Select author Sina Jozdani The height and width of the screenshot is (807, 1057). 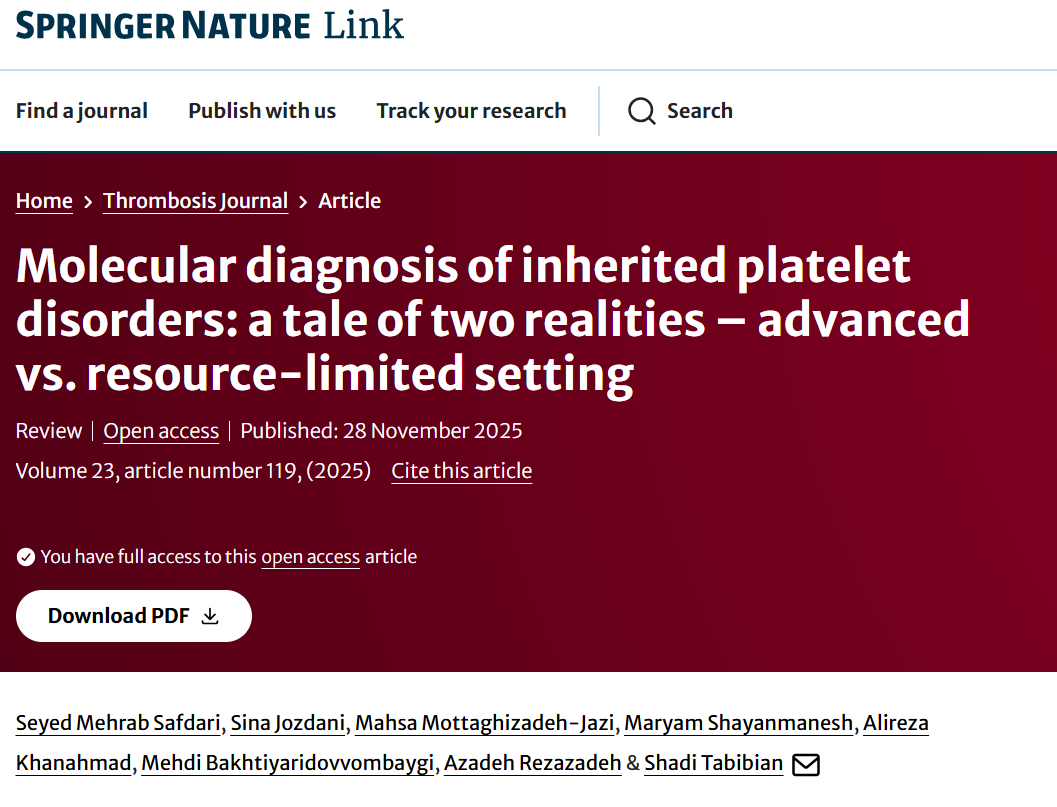288,722
